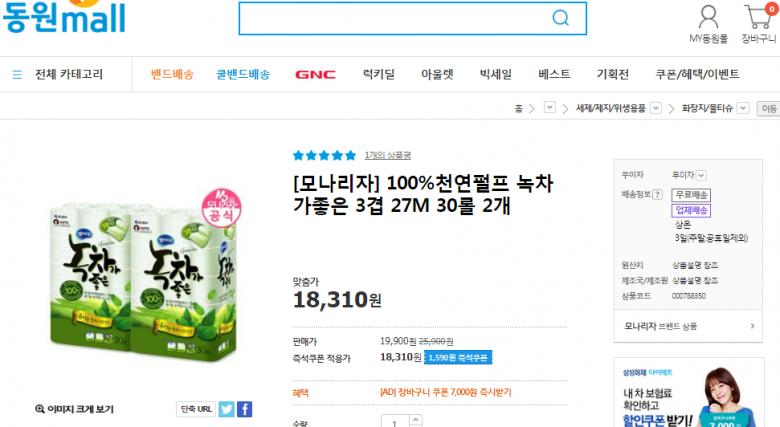Expand the 화장지/물티슈 breadcrumb dropdown
The width and height of the screenshot is (780, 427).
tap(741, 107)
